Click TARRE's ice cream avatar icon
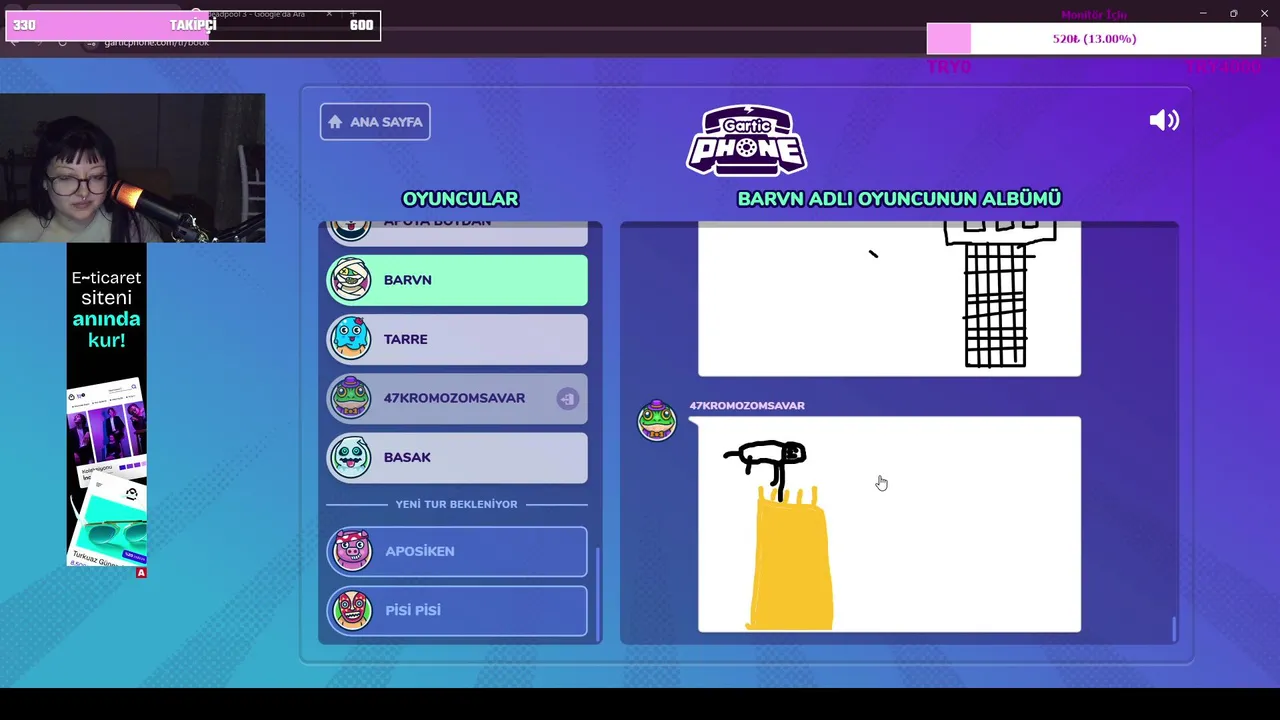This screenshot has height=720, width=1280. (x=351, y=338)
